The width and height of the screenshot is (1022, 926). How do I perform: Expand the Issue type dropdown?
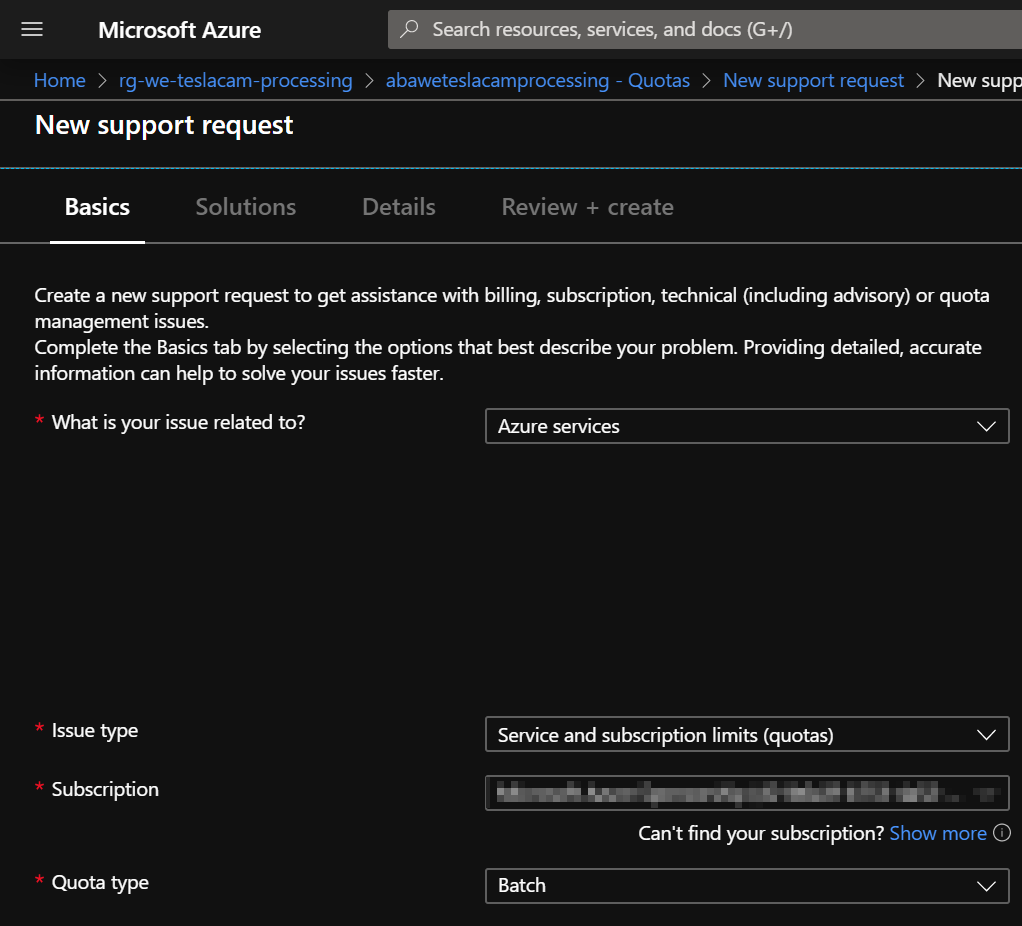pyautogui.click(x=747, y=734)
